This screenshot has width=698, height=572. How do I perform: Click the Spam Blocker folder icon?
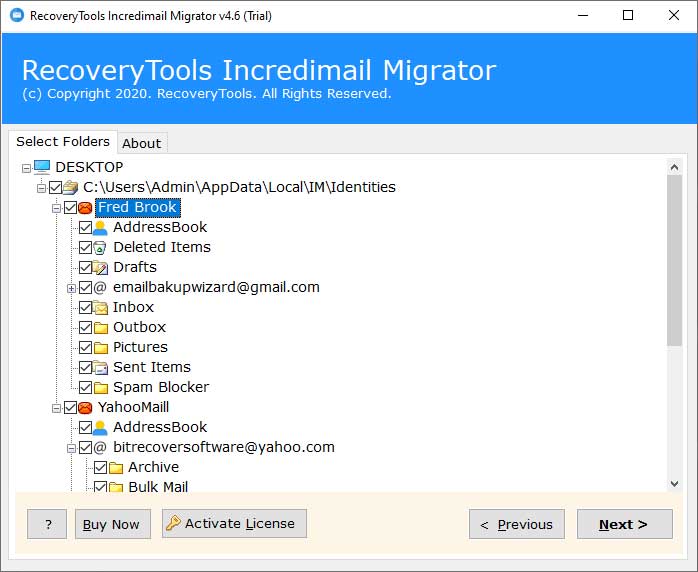[101, 388]
